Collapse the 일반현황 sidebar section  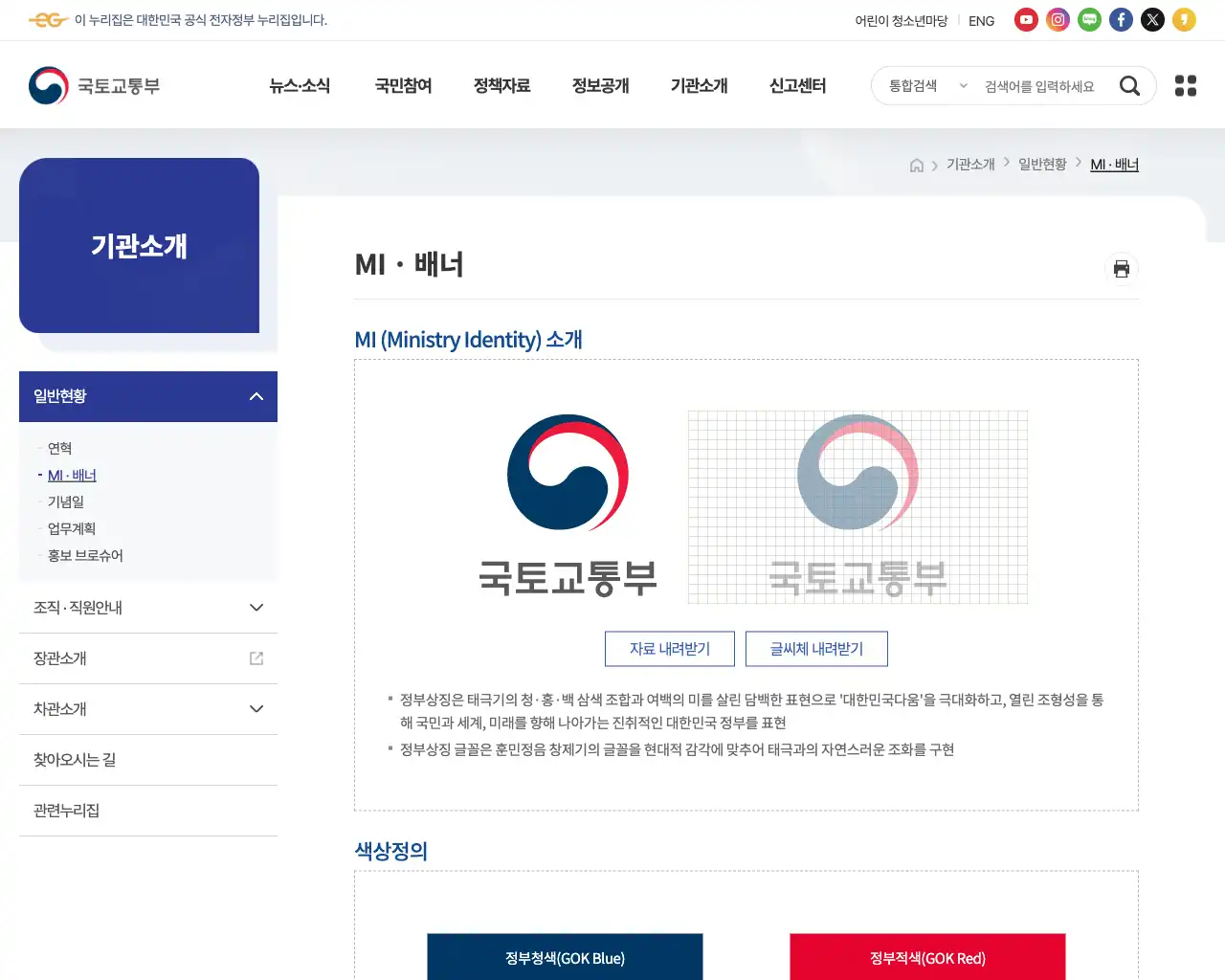pyautogui.click(x=148, y=396)
